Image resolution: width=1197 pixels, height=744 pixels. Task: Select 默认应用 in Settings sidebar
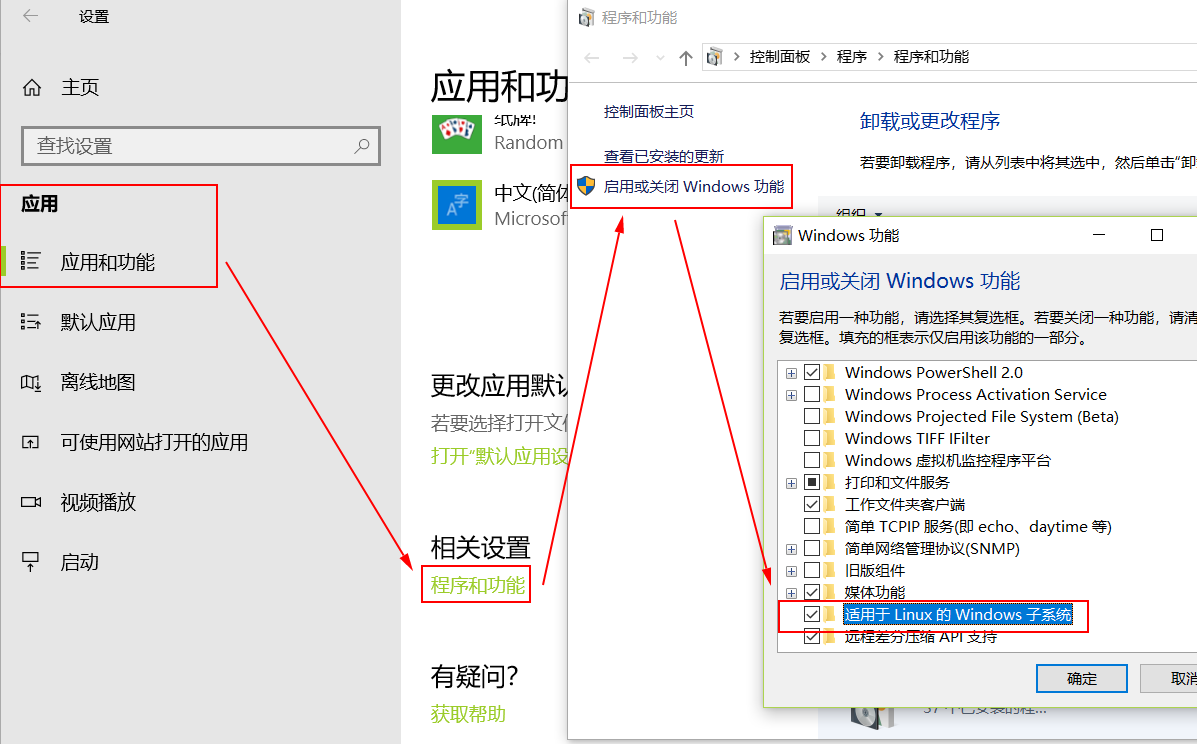point(98,322)
